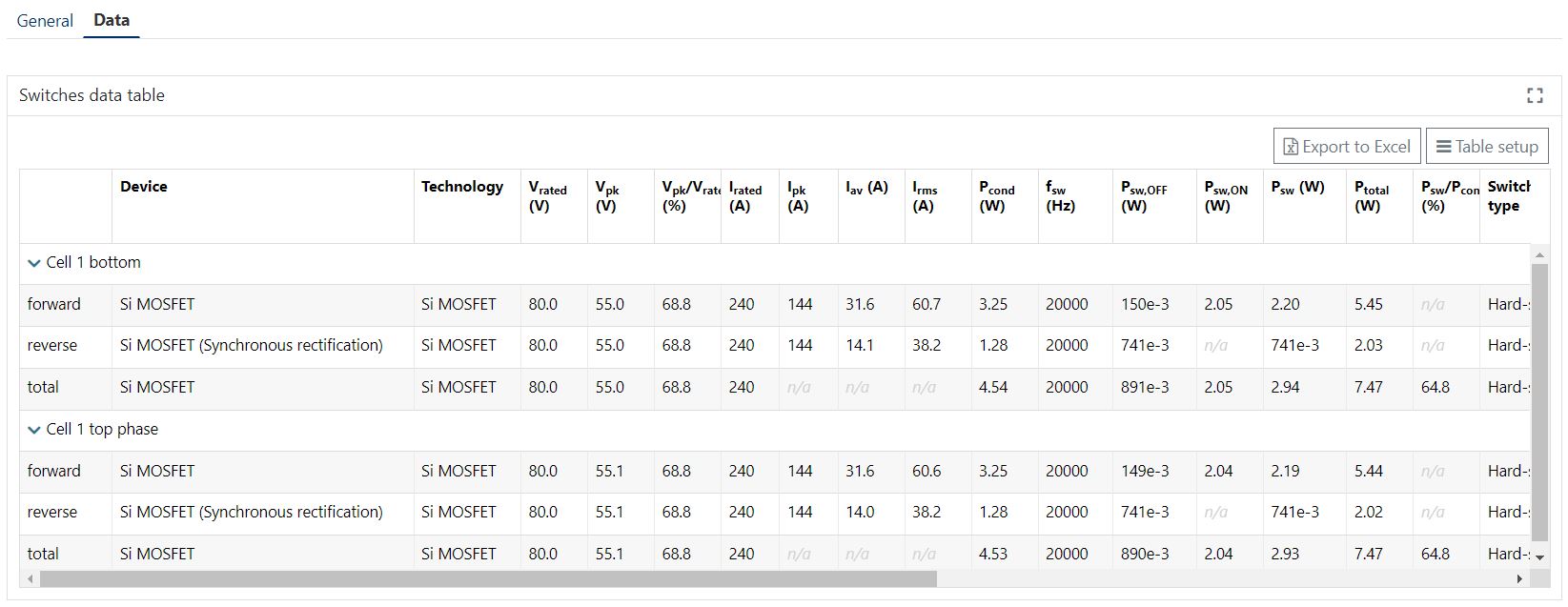Click the Device column header
1568x607 pixels.
[x=144, y=187]
